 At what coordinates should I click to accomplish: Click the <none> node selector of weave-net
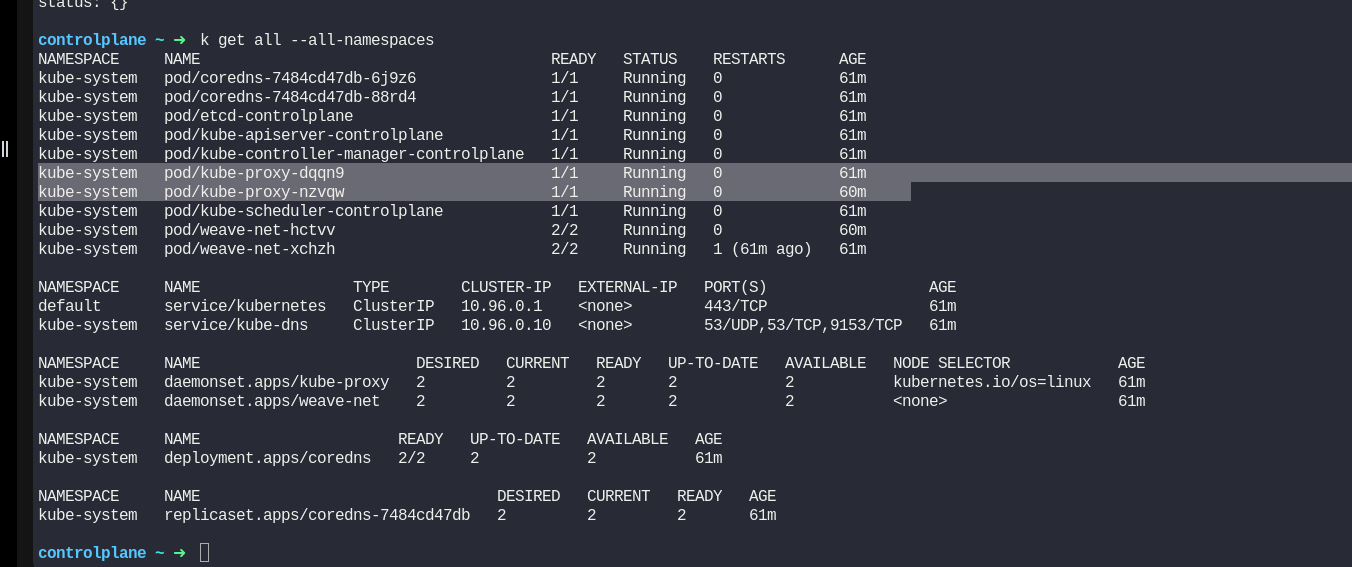point(920,401)
